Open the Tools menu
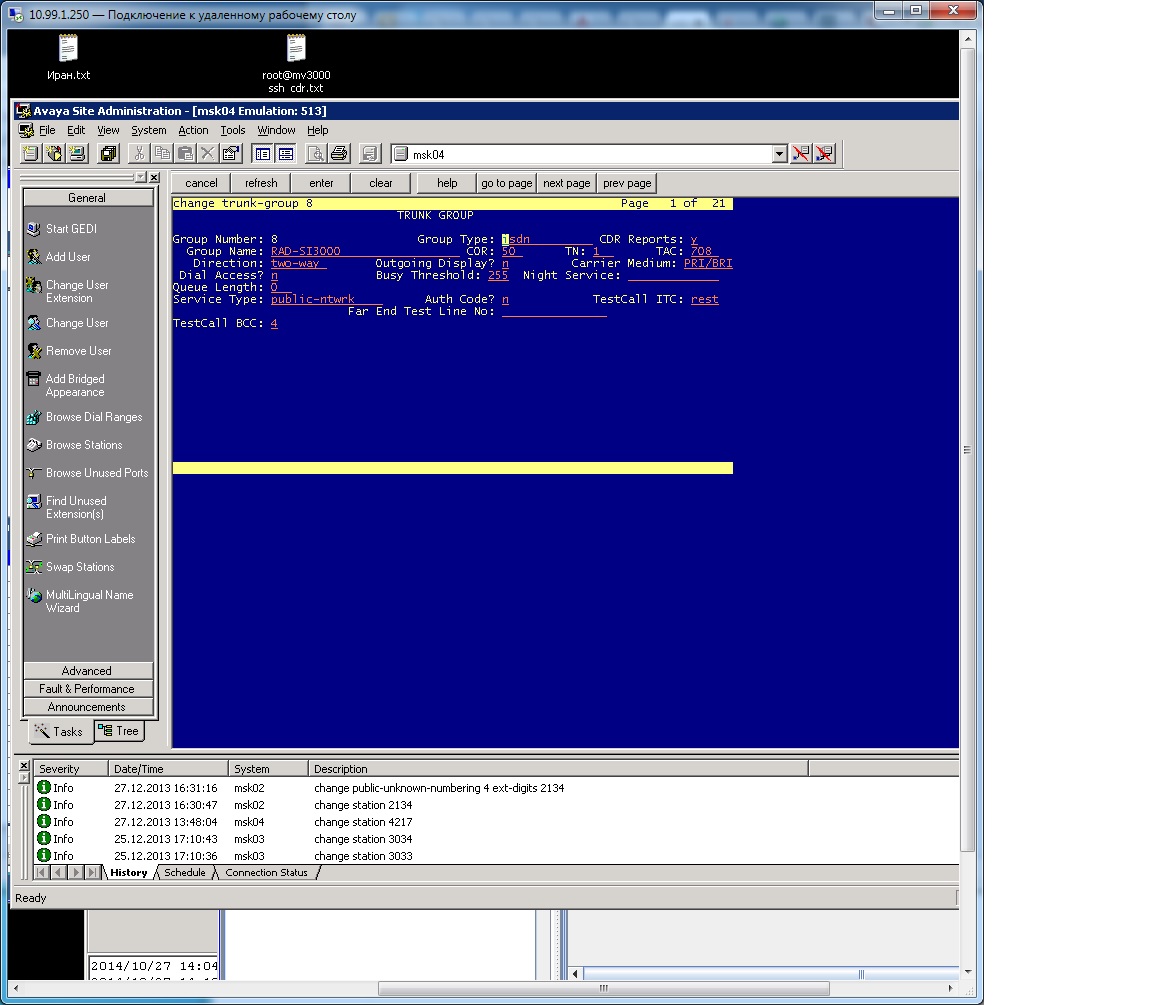Viewport: 1152px width, 1005px height. (233, 130)
